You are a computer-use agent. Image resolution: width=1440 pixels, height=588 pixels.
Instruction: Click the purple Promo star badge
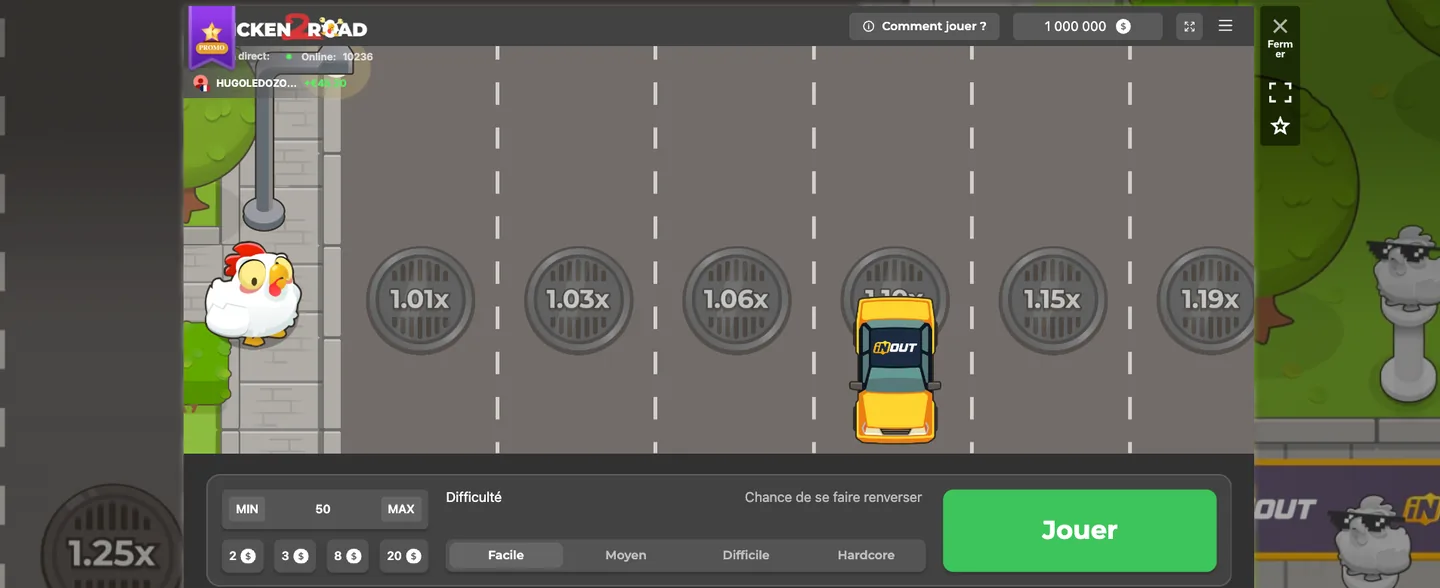(211, 36)
